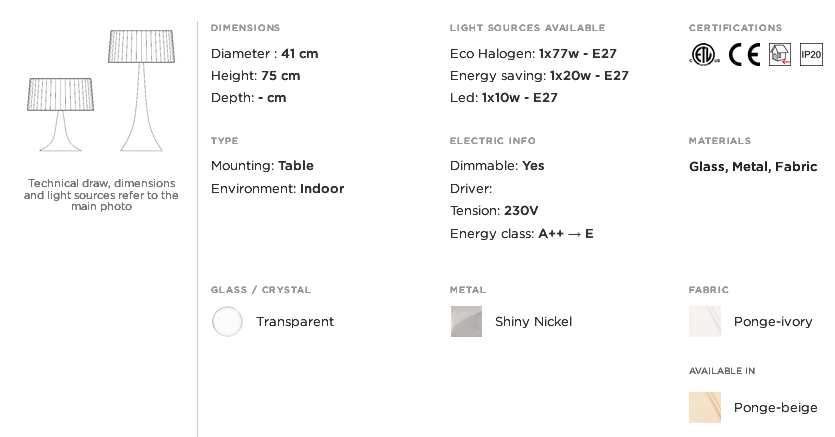Click the Transparent label
The width and height of the screenshot is (835, 437).
point(295,321)
